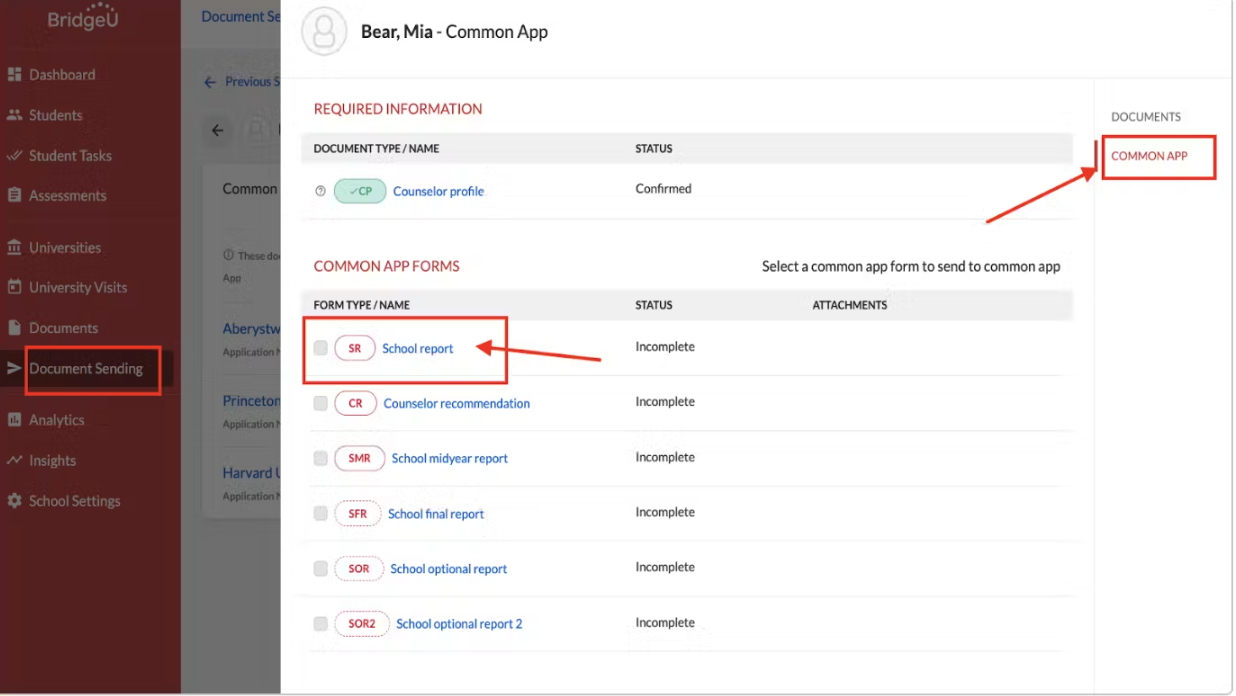Click the round back arrow button

(x=218, y=131)
